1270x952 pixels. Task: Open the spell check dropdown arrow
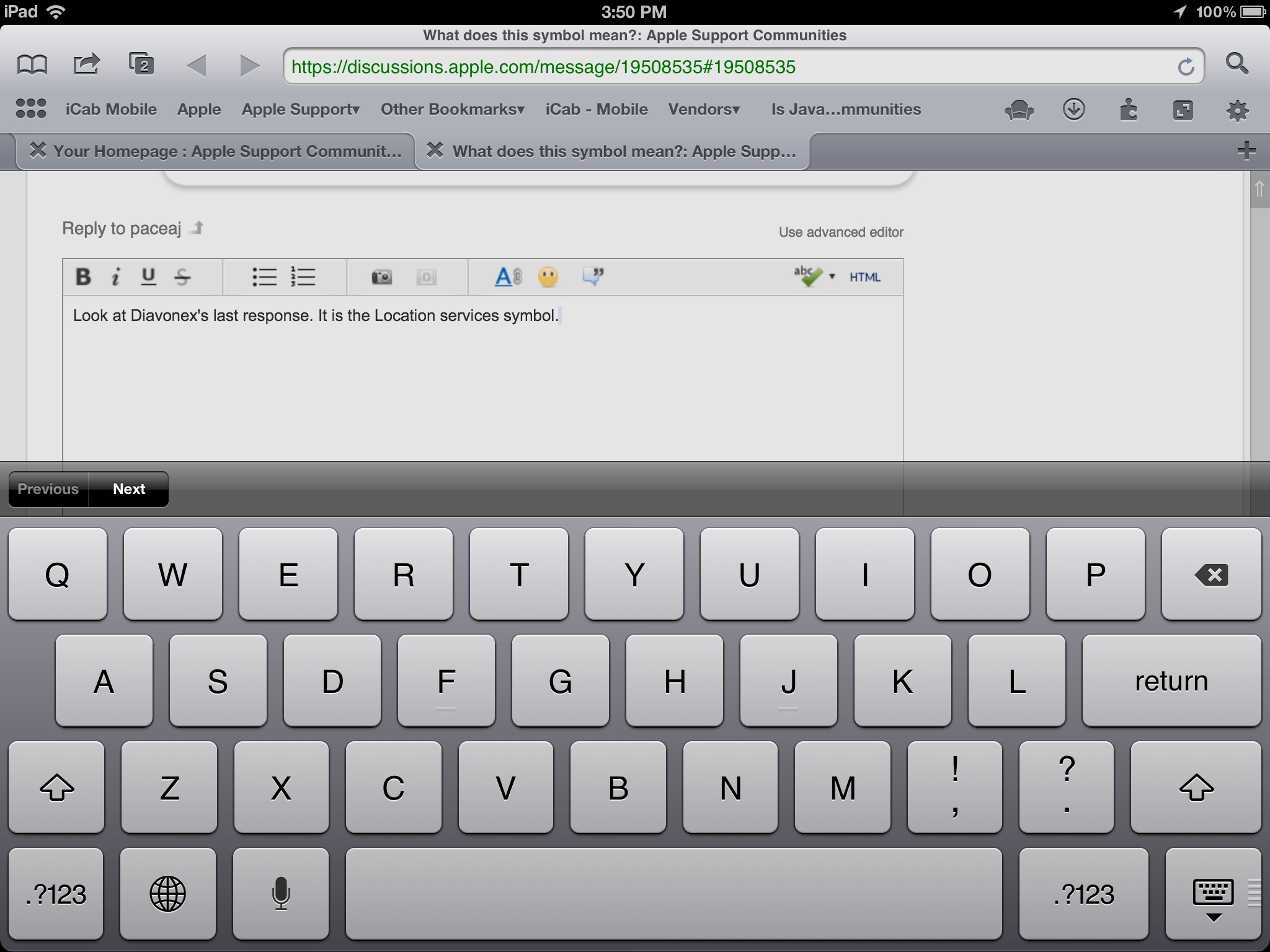click(832, 276)
